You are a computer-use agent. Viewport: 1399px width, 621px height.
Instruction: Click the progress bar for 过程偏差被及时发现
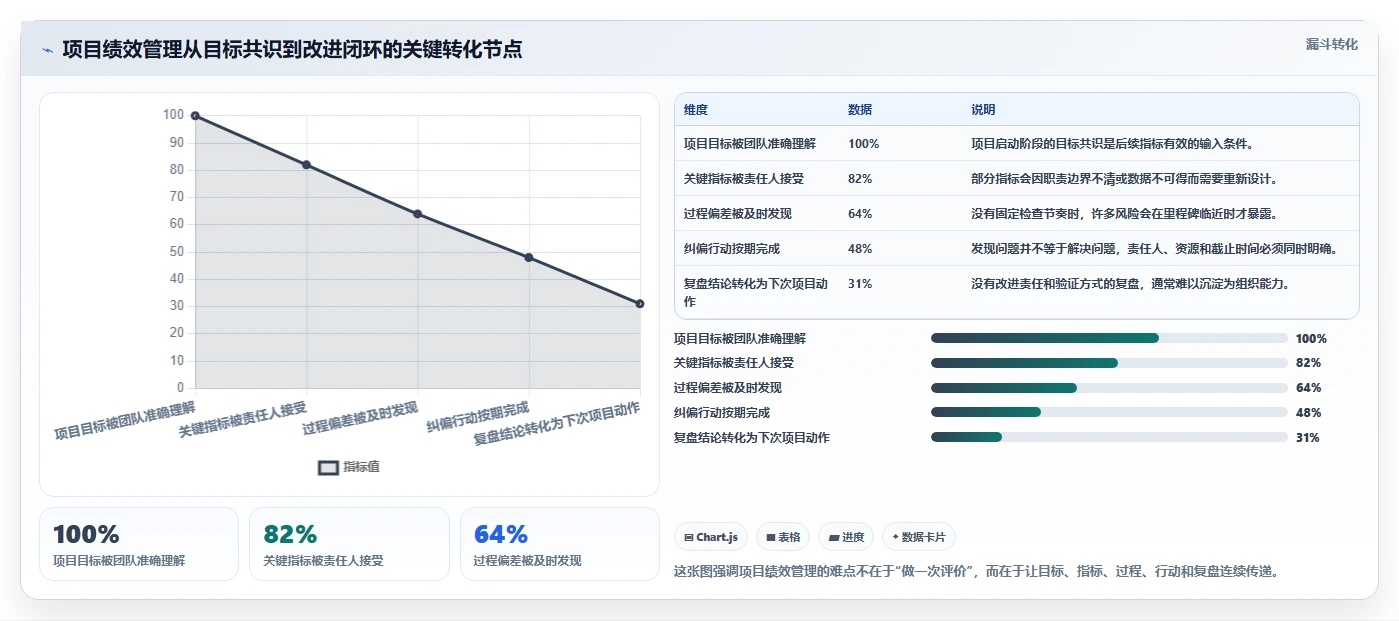[1109, 388]
